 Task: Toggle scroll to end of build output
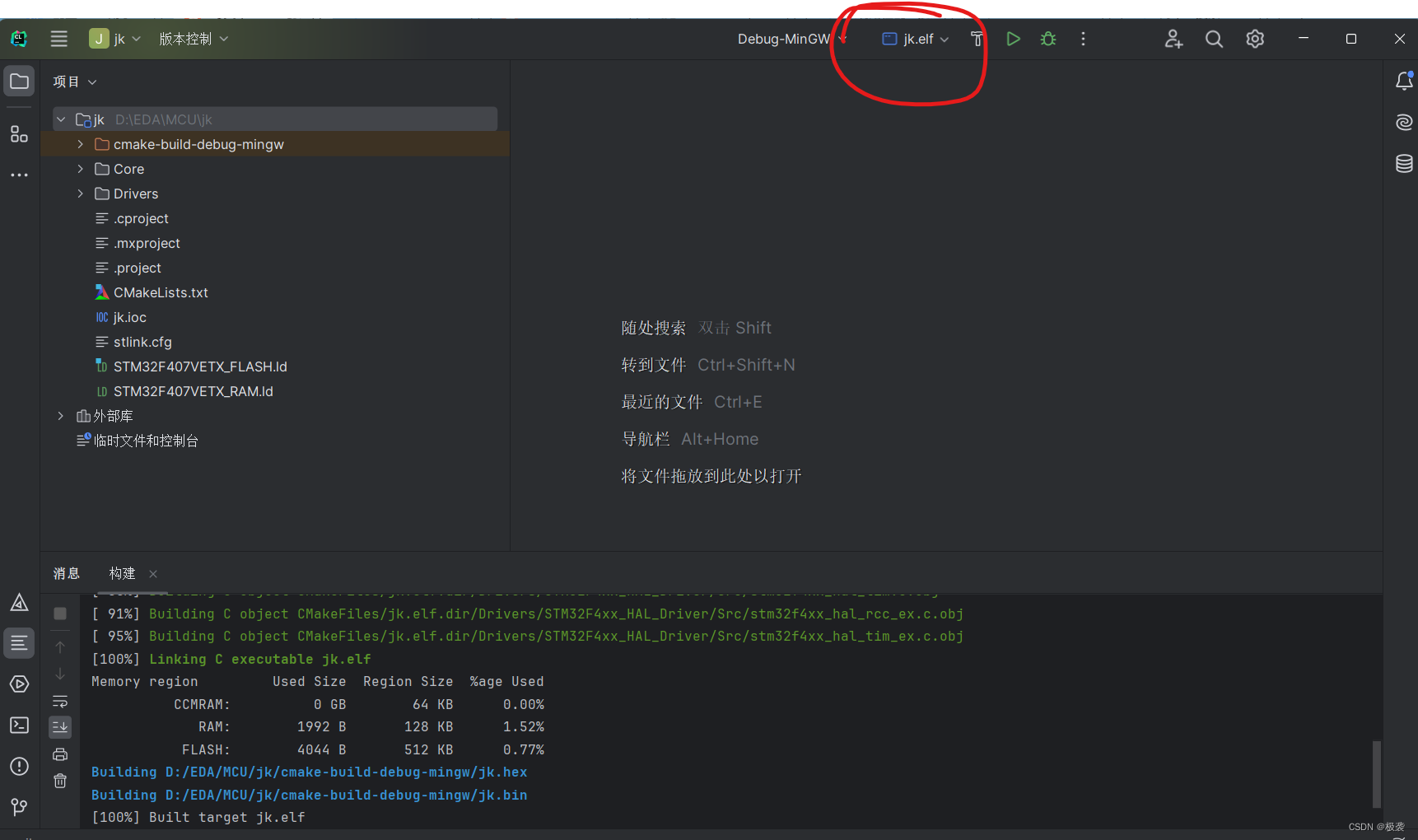(x=60, y=727)
